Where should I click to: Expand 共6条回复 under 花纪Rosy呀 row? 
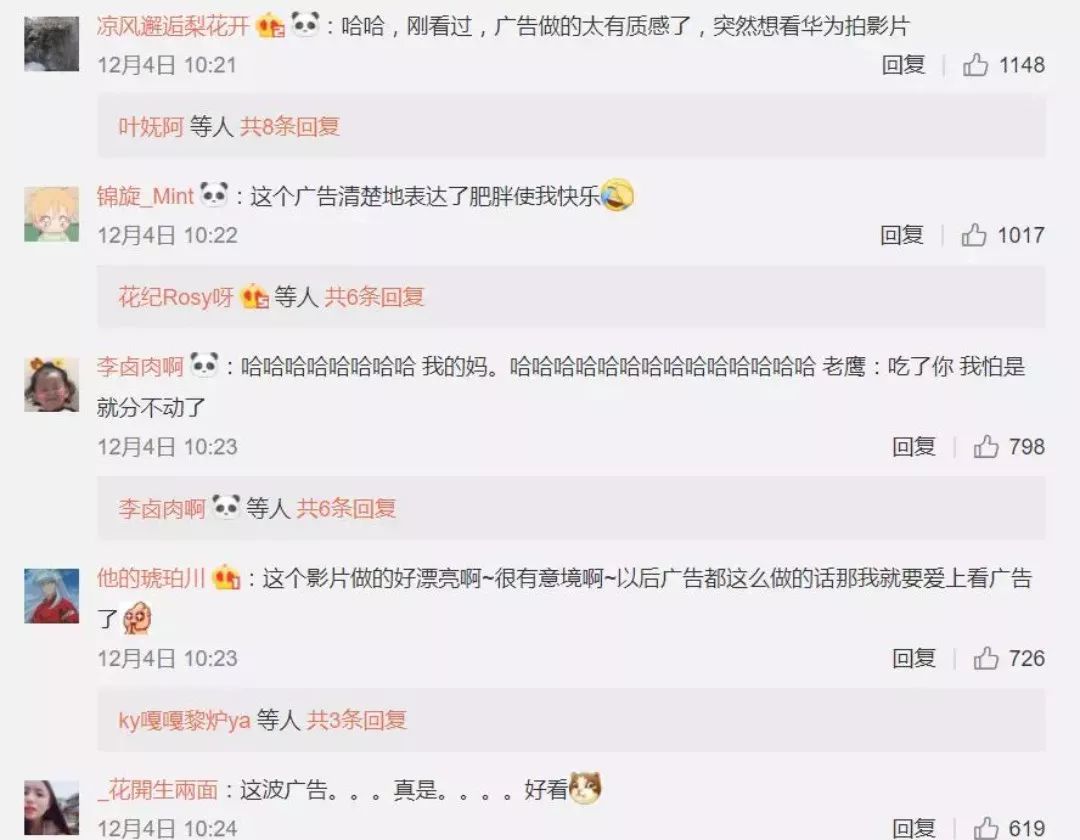point(374,297)
